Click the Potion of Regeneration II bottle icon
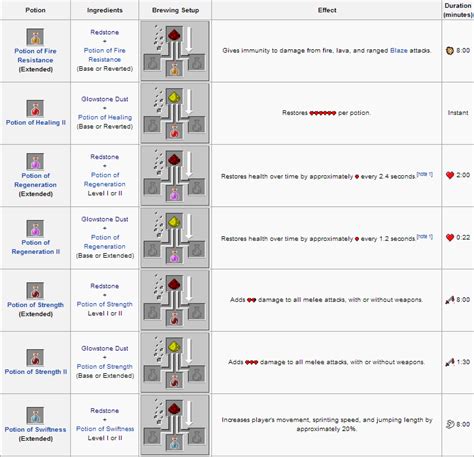The height and width of the screenshot is (457, 474). coord(35,228)
